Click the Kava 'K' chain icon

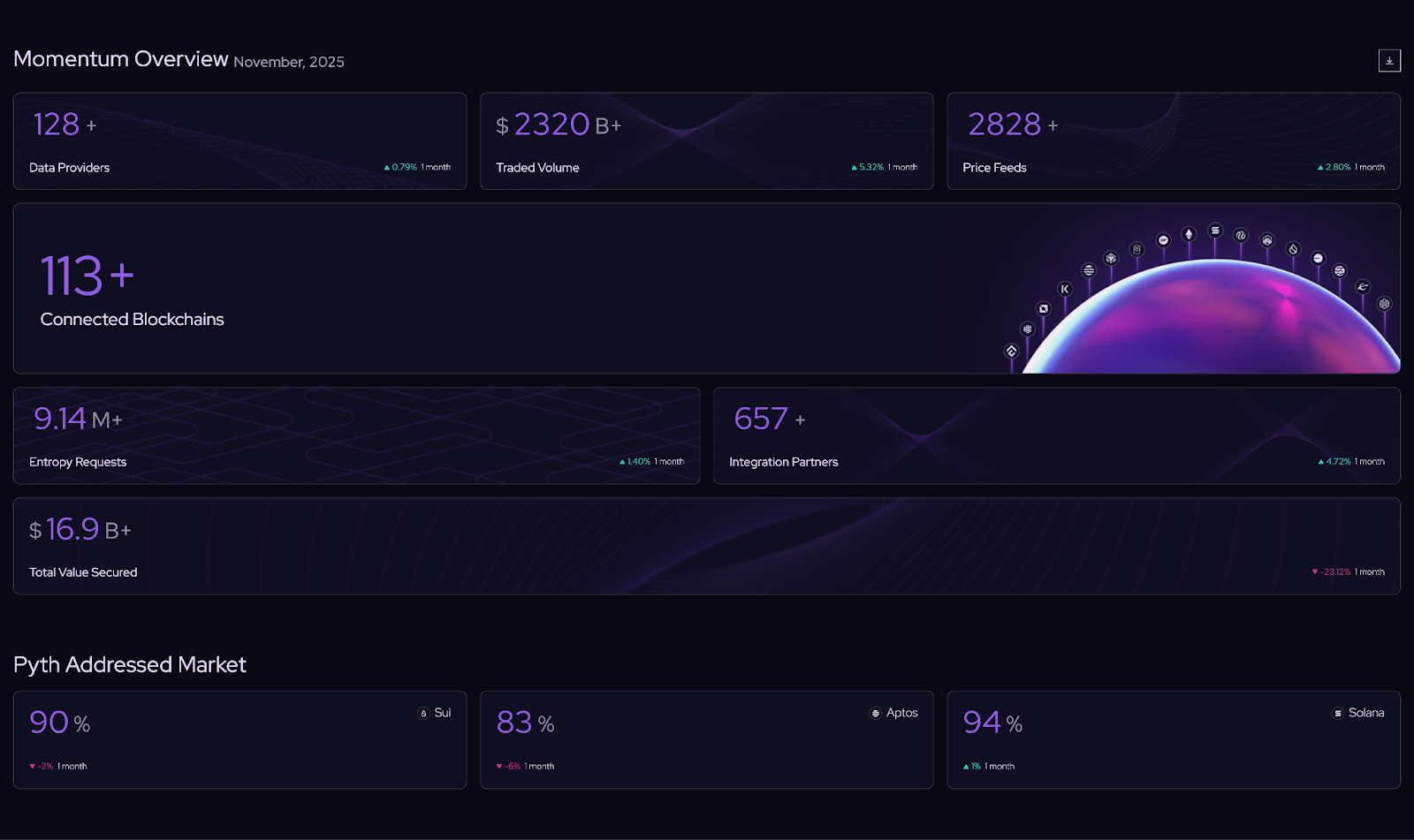(x=1065, y=289)
